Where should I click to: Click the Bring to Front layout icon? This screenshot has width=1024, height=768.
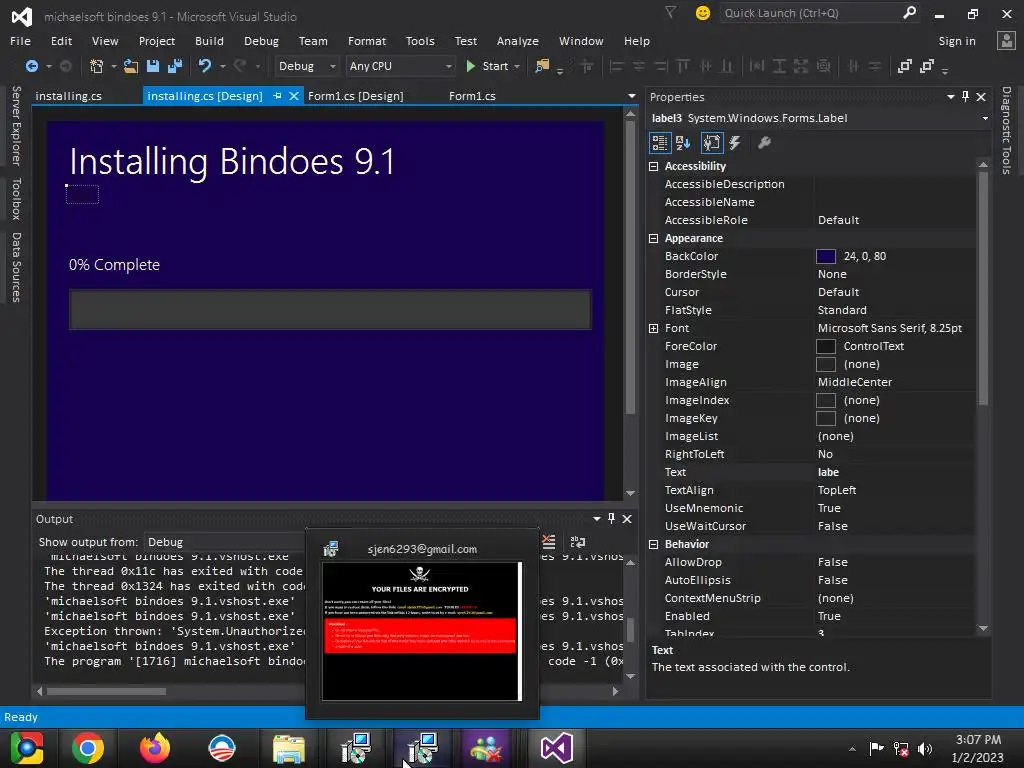(x=904, y=66)
